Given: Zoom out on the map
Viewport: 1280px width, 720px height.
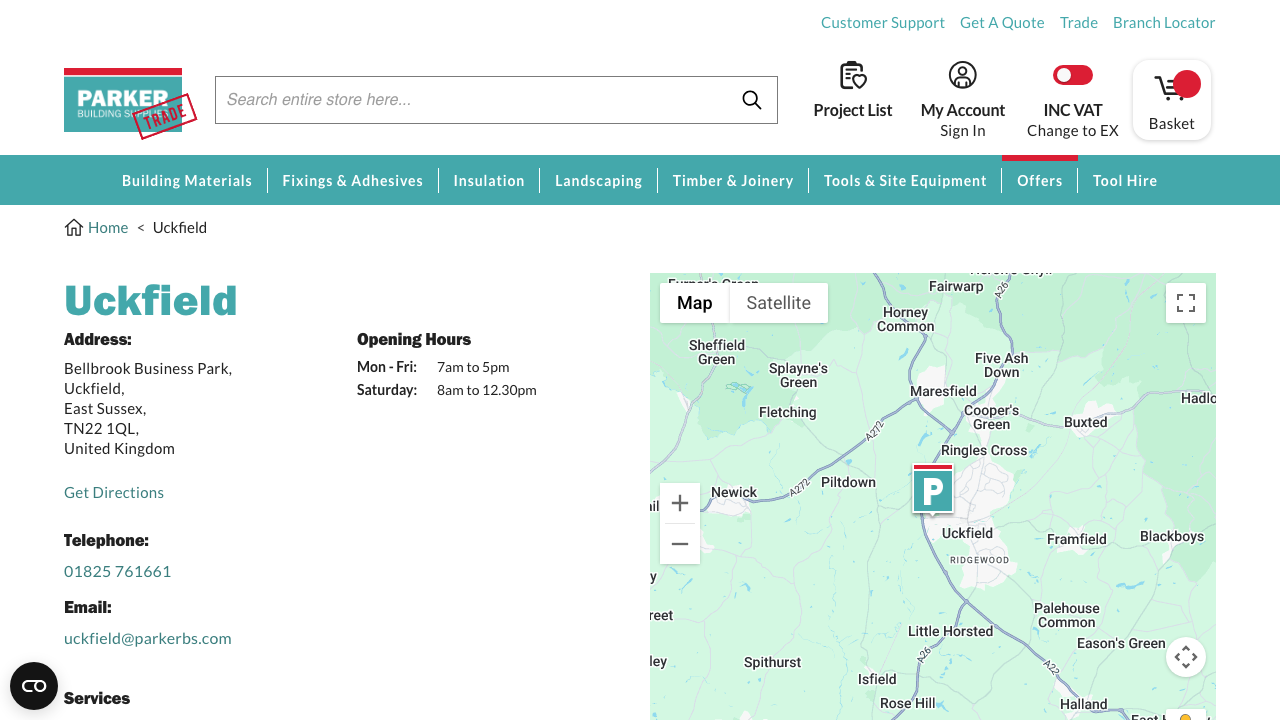Looking at the screenshot, I should click(x=680, y=544).
